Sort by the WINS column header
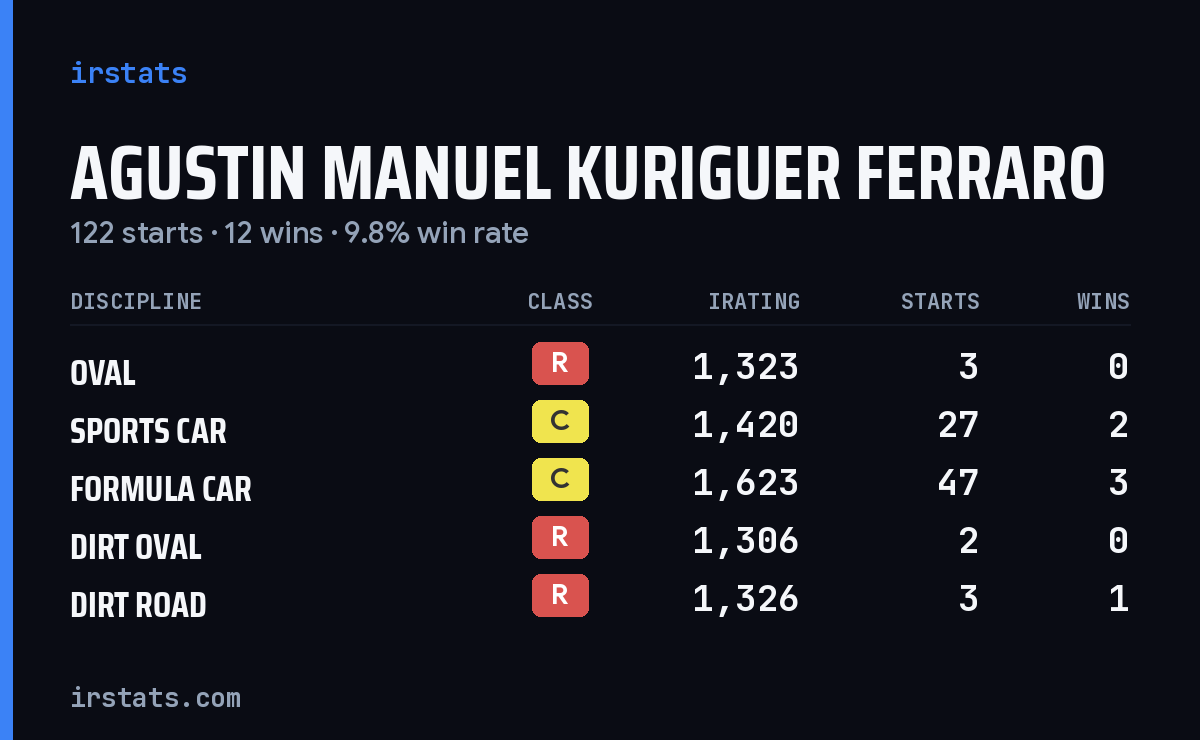Viewport: 1200px width, 740px height. pos(1103,301)
